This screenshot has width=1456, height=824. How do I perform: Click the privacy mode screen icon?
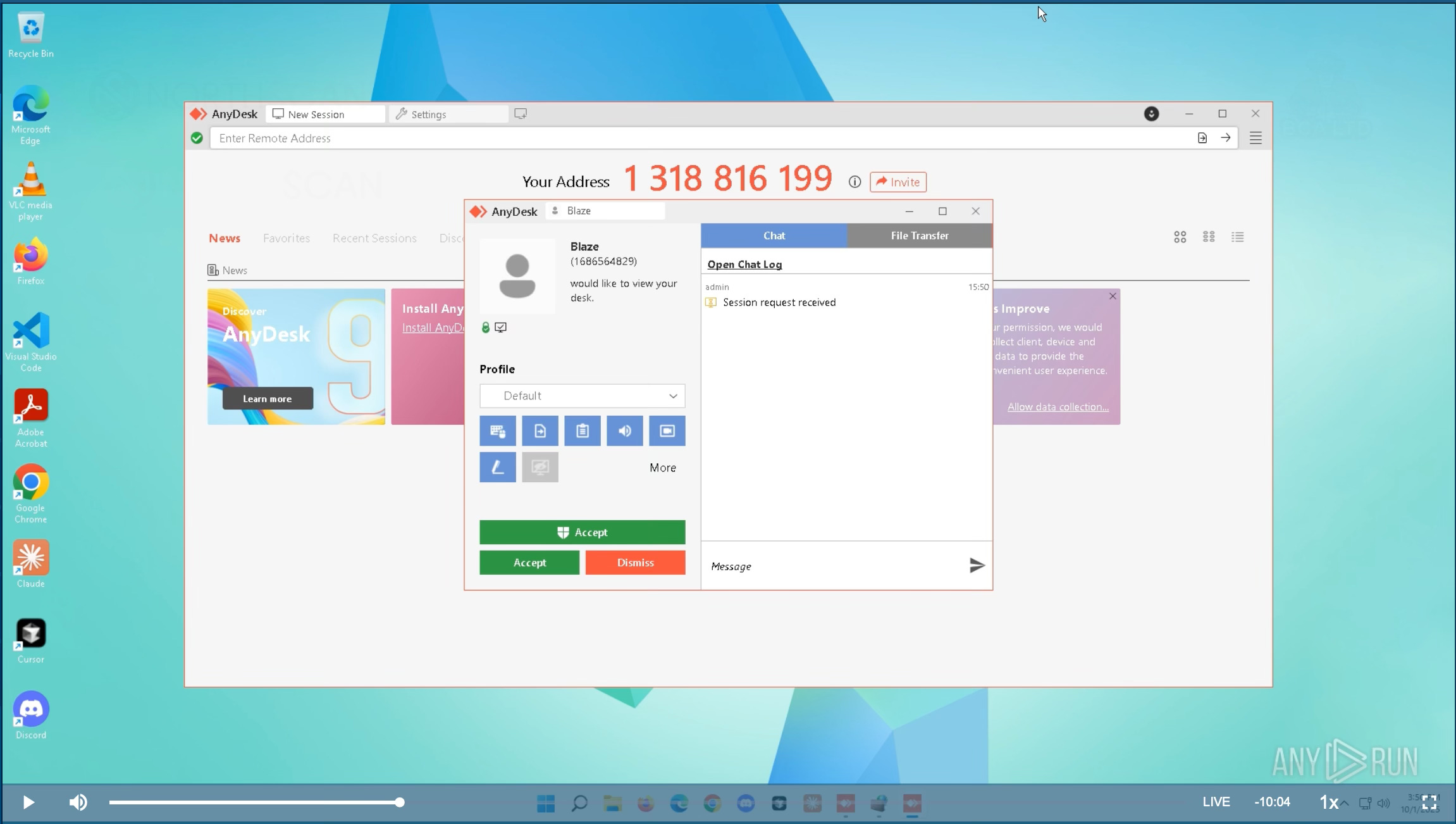click(540, 468)
